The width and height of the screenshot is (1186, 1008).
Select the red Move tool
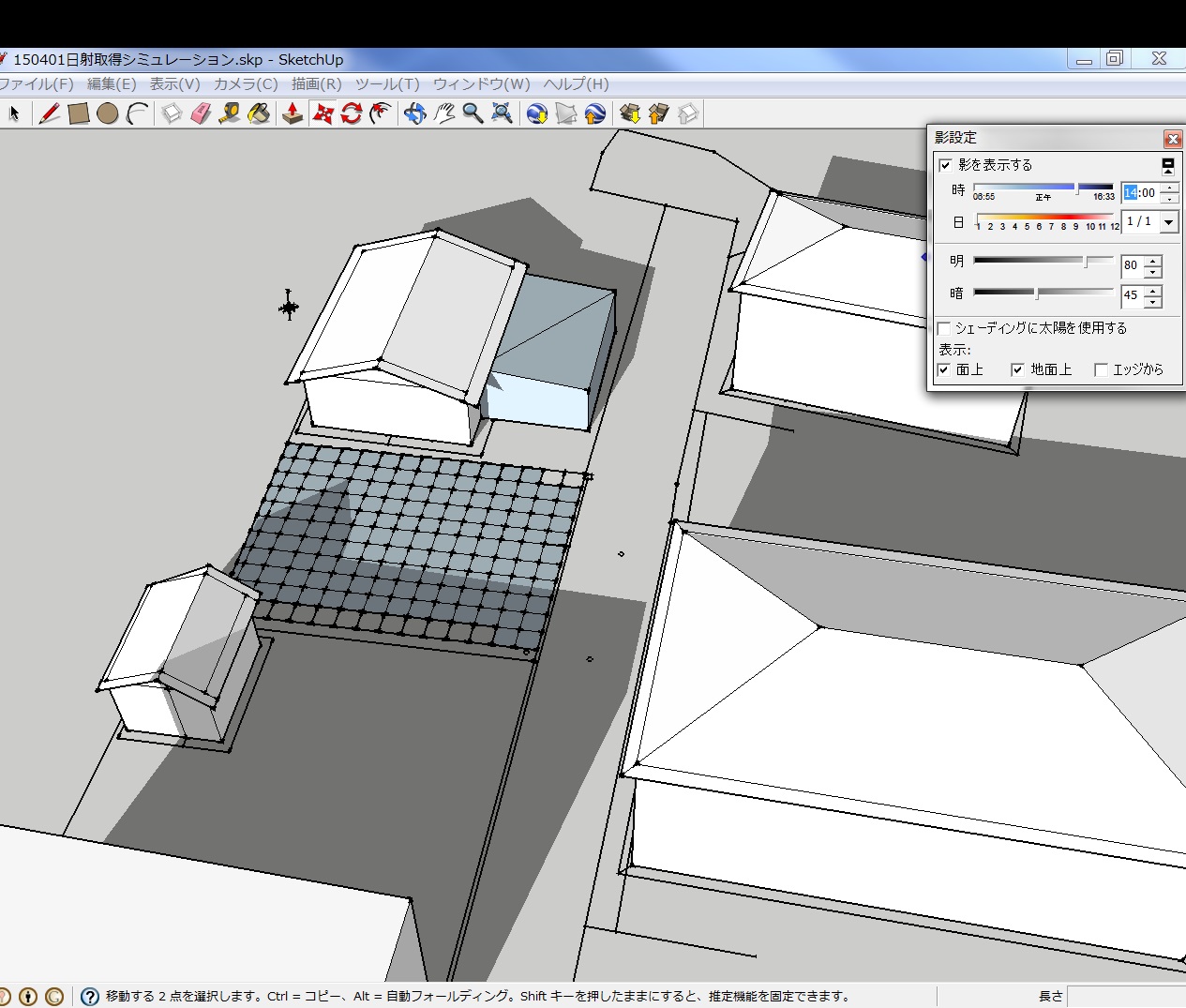coord(323,113)
